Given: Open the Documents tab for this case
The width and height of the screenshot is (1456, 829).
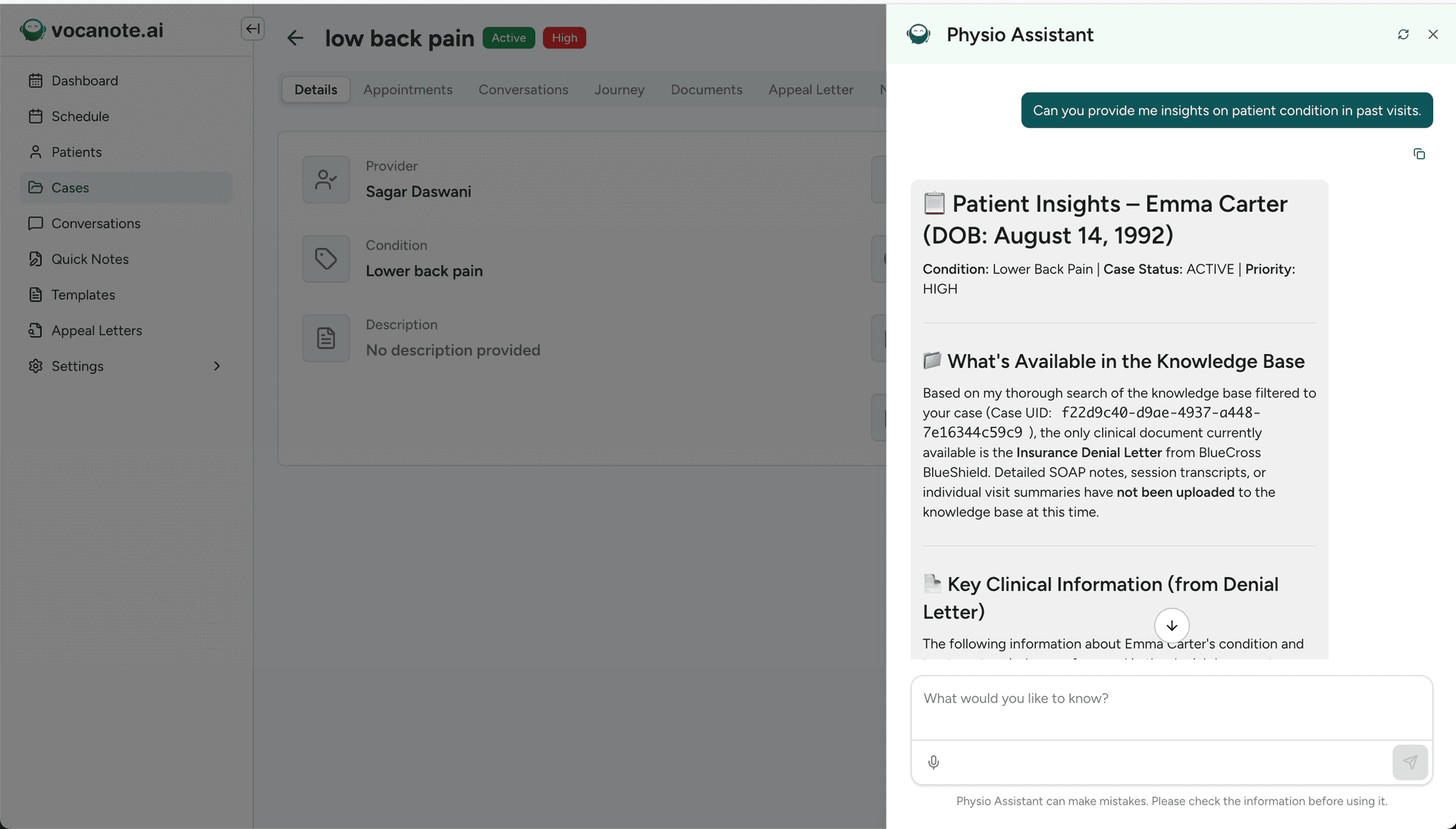Looking at the screenshot, I should coord(706,89).
